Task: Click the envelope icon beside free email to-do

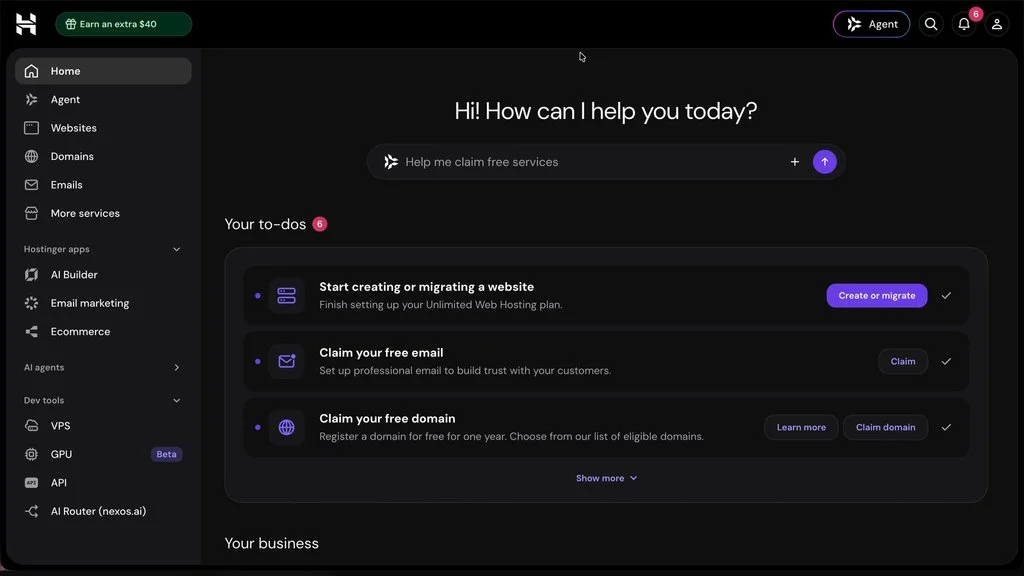Action: [x=287, y=361]
